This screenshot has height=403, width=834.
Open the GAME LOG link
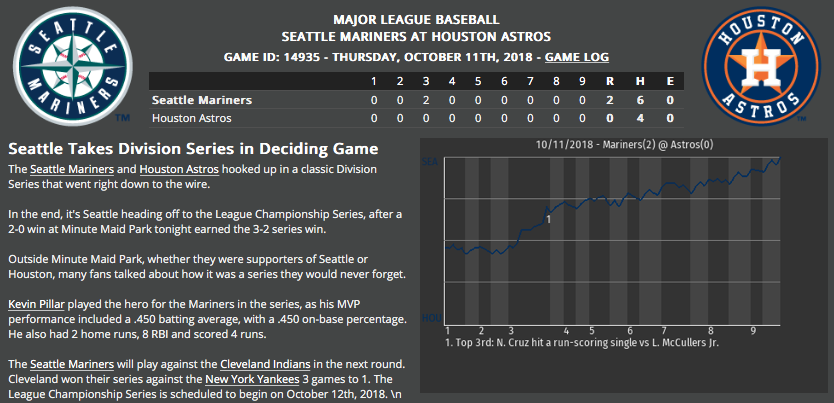[x=576, y=57]
